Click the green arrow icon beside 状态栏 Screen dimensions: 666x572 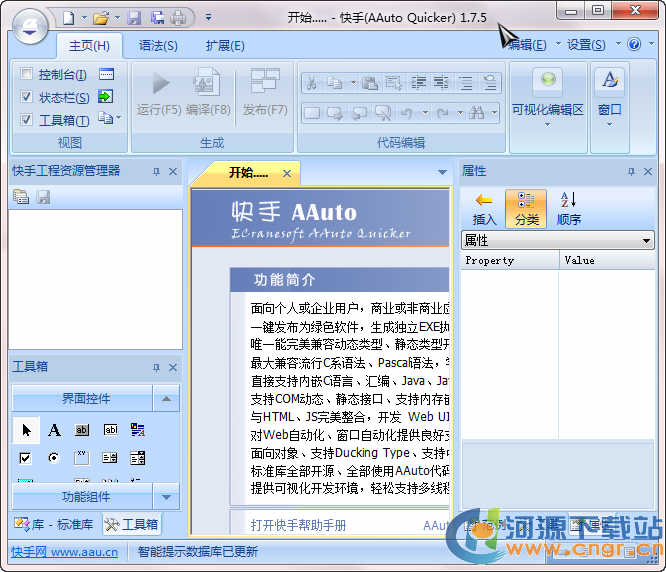point(105,96)
